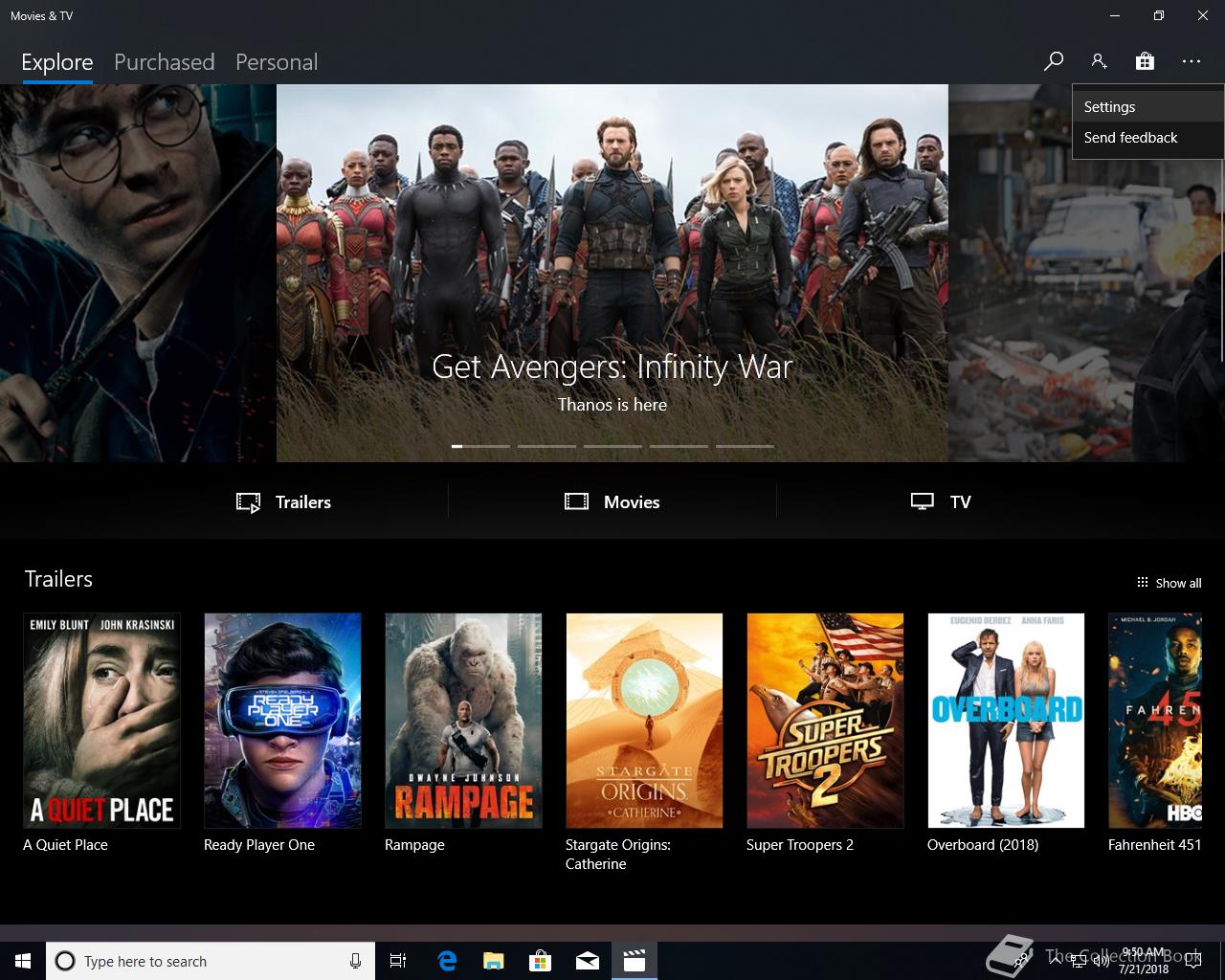Click the A Quiet Place title text
The image size is (1225, 980).
point(65,845)
